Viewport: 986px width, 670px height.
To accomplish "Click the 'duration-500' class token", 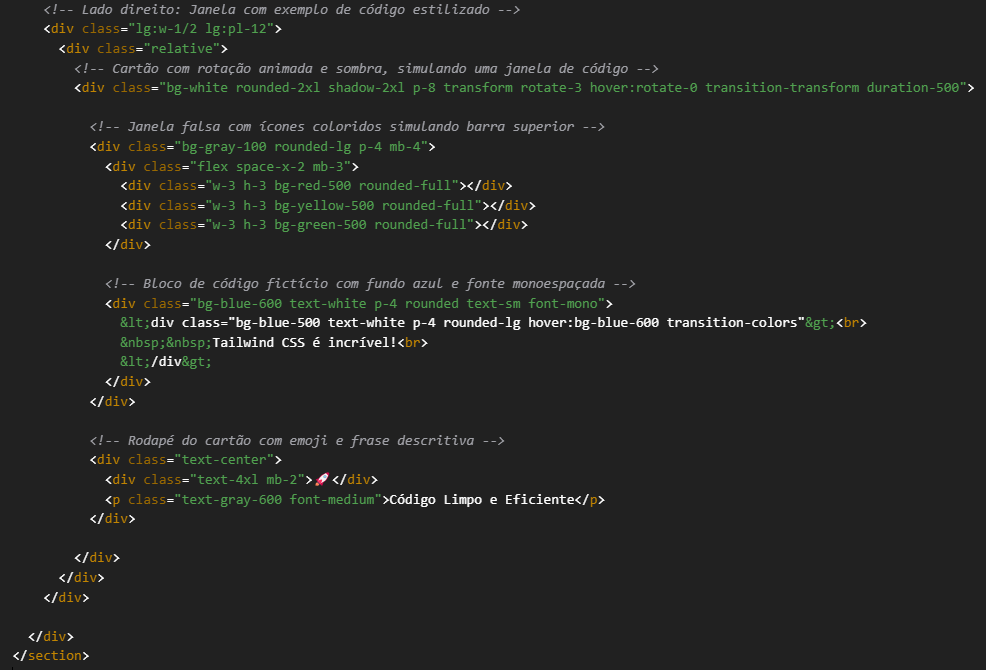I will tap(913, 87).
